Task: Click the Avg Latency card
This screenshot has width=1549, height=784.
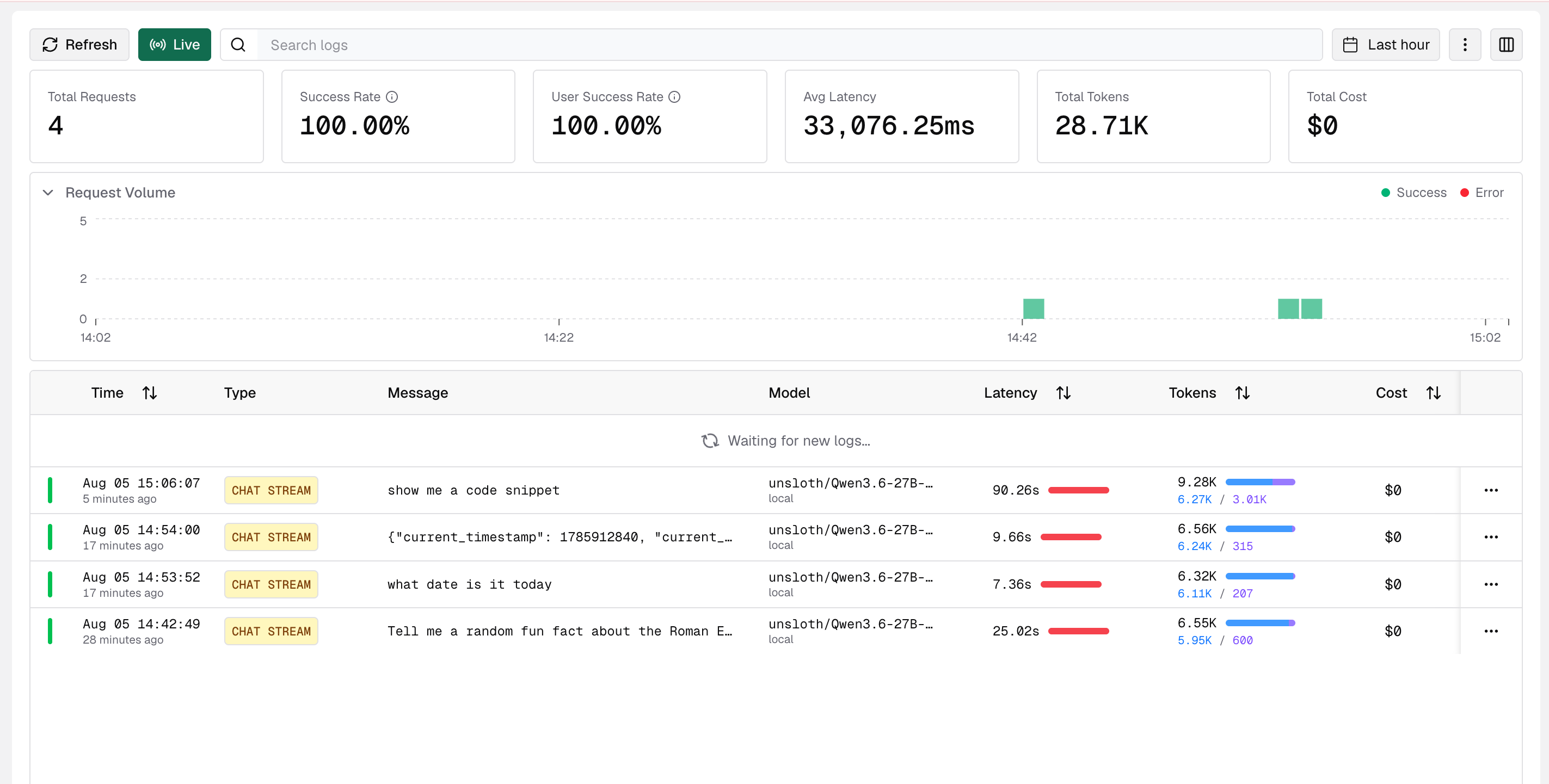Action: [x=901, y=116]
